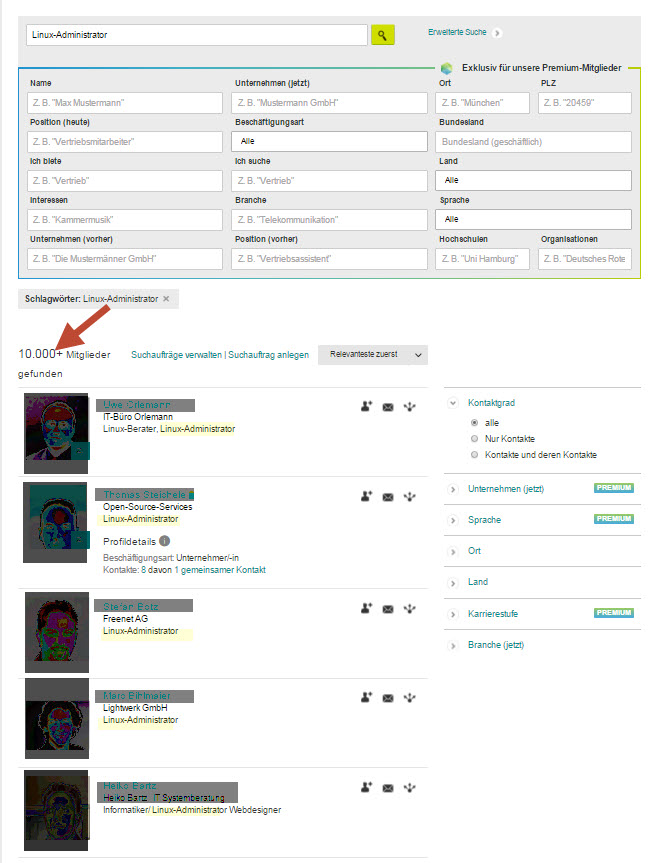Click the 'Suchauftrag anlegen' link
The height and width of the screenshot is (863, 656).
point(269,355)
